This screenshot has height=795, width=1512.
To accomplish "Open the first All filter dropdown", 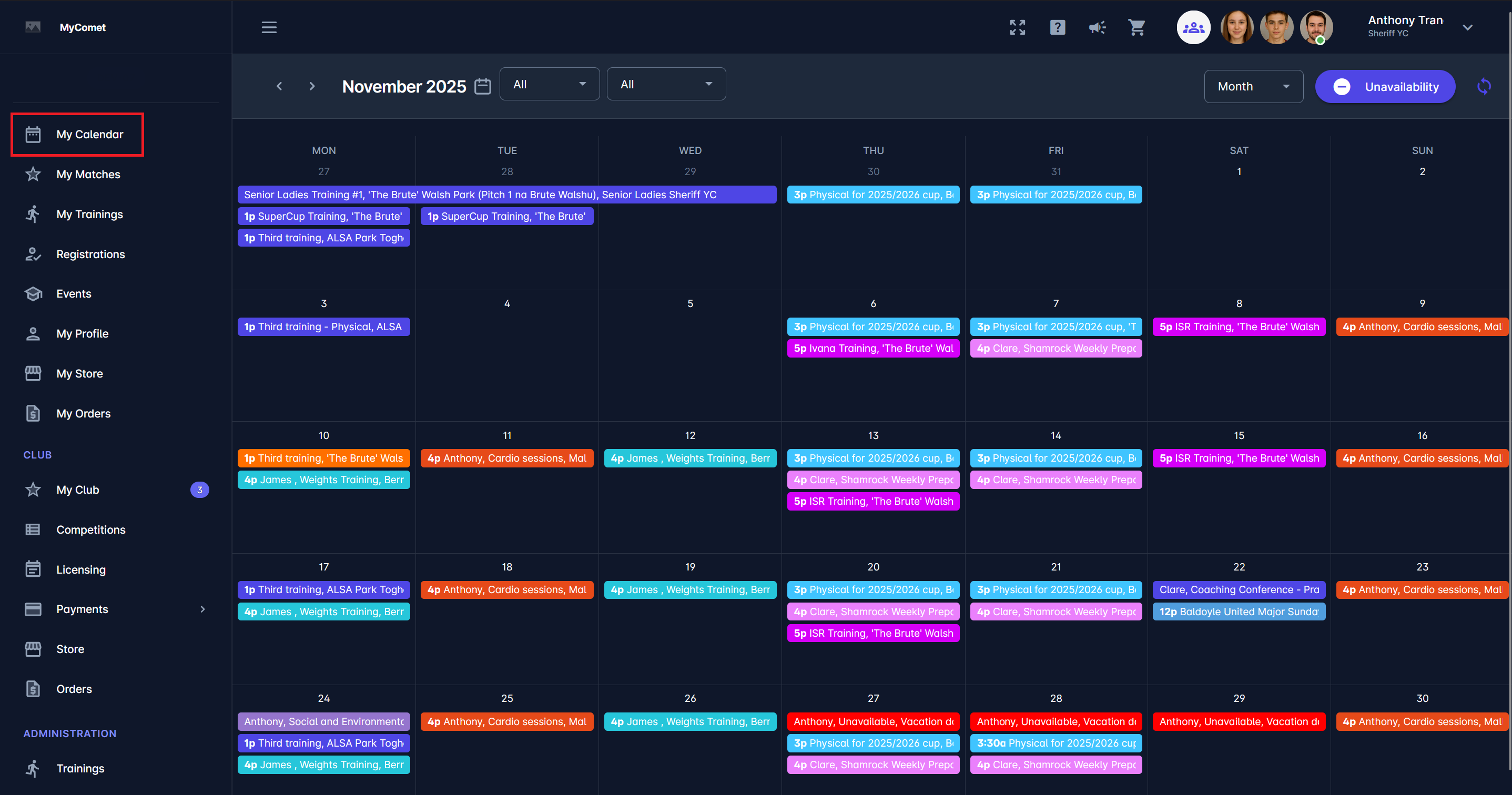I will pyautogui.click(x=549, y=84).
